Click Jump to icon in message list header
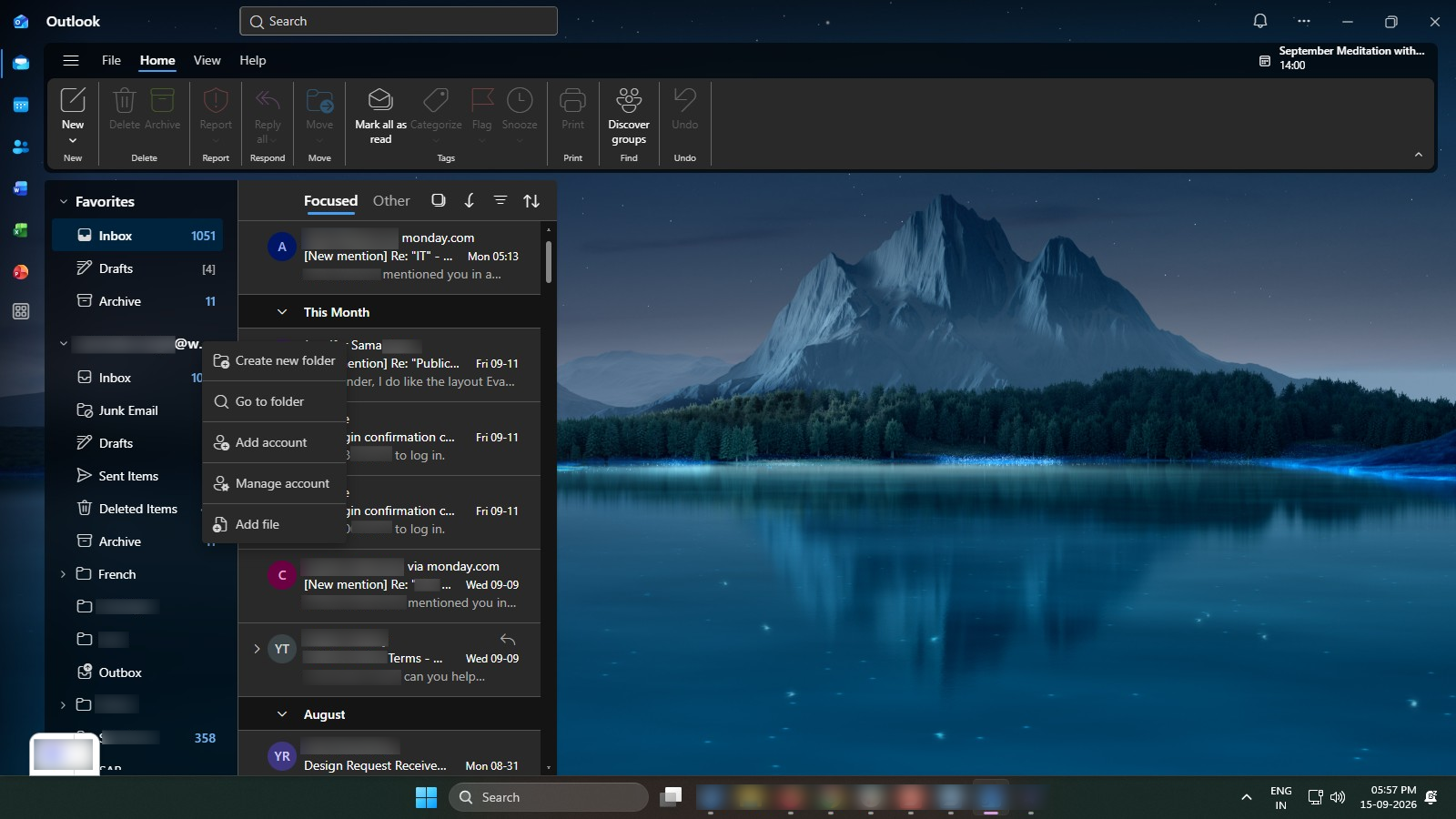This screenshot has height=819, width=1456. [470, 200]
